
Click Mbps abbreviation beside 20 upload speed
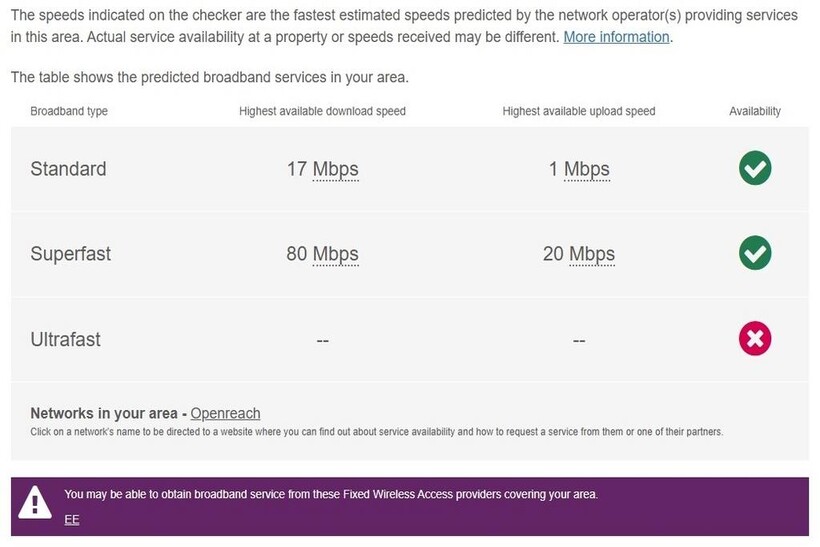pyautogui.click(x=592, y=254)
